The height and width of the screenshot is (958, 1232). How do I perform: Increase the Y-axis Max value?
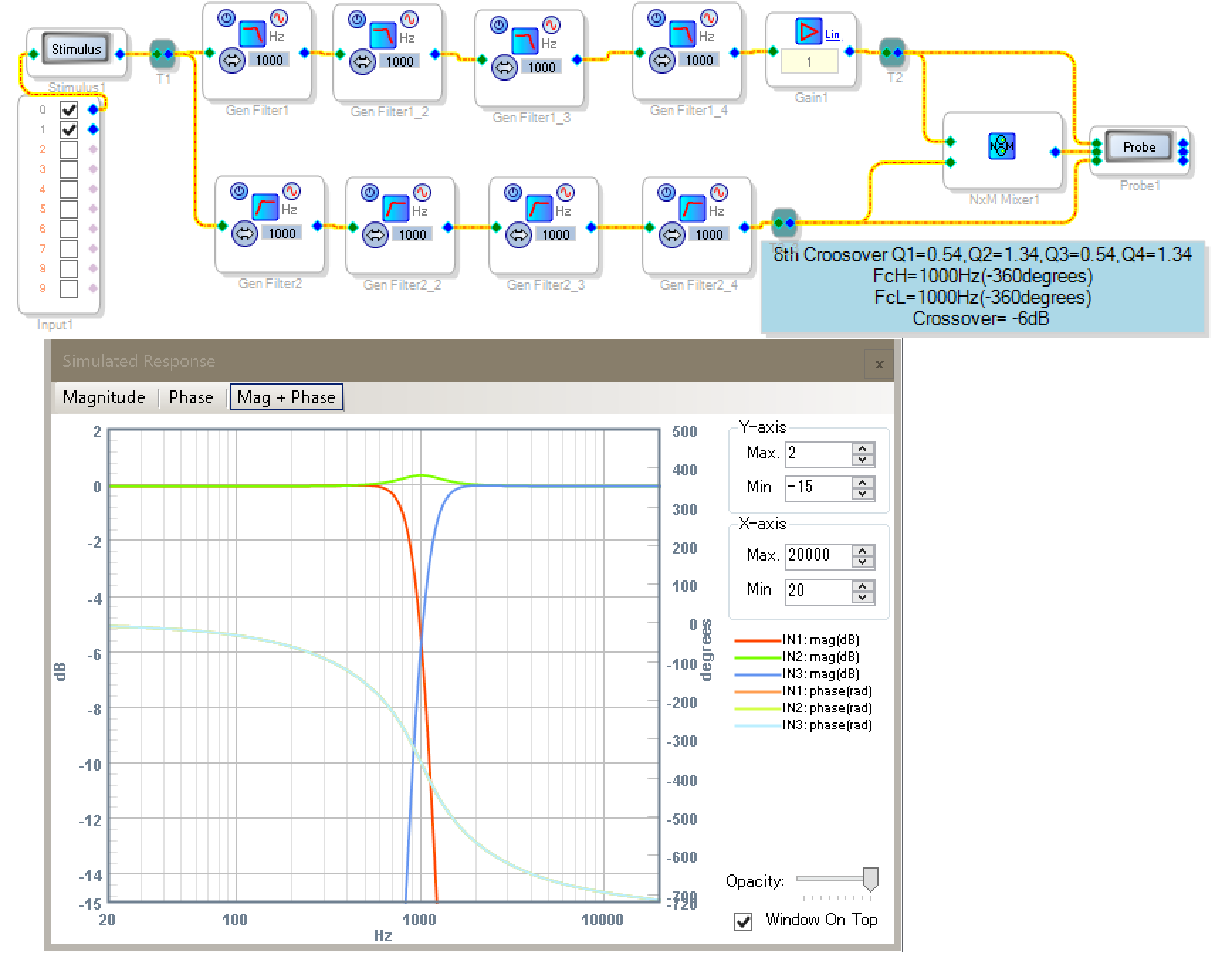coord(862,448)
